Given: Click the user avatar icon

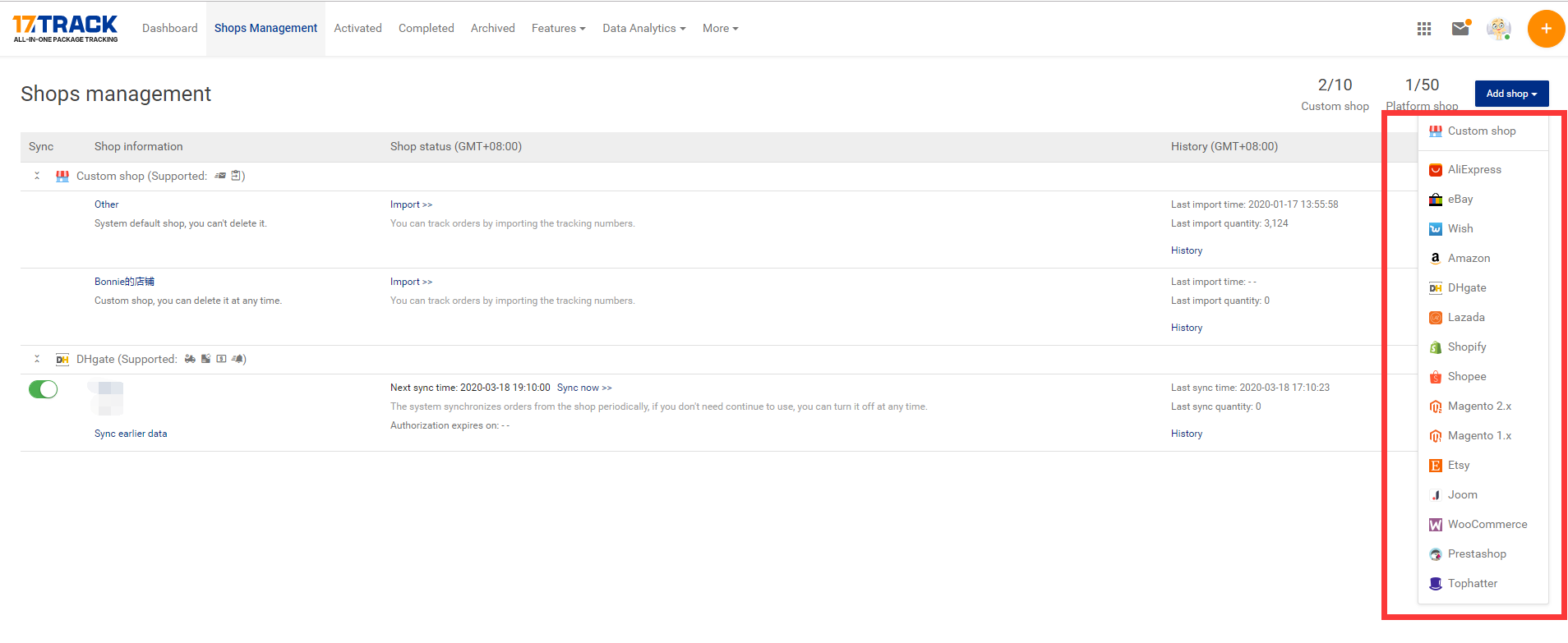Looking at the screenshot, I should click(1498, 29).
